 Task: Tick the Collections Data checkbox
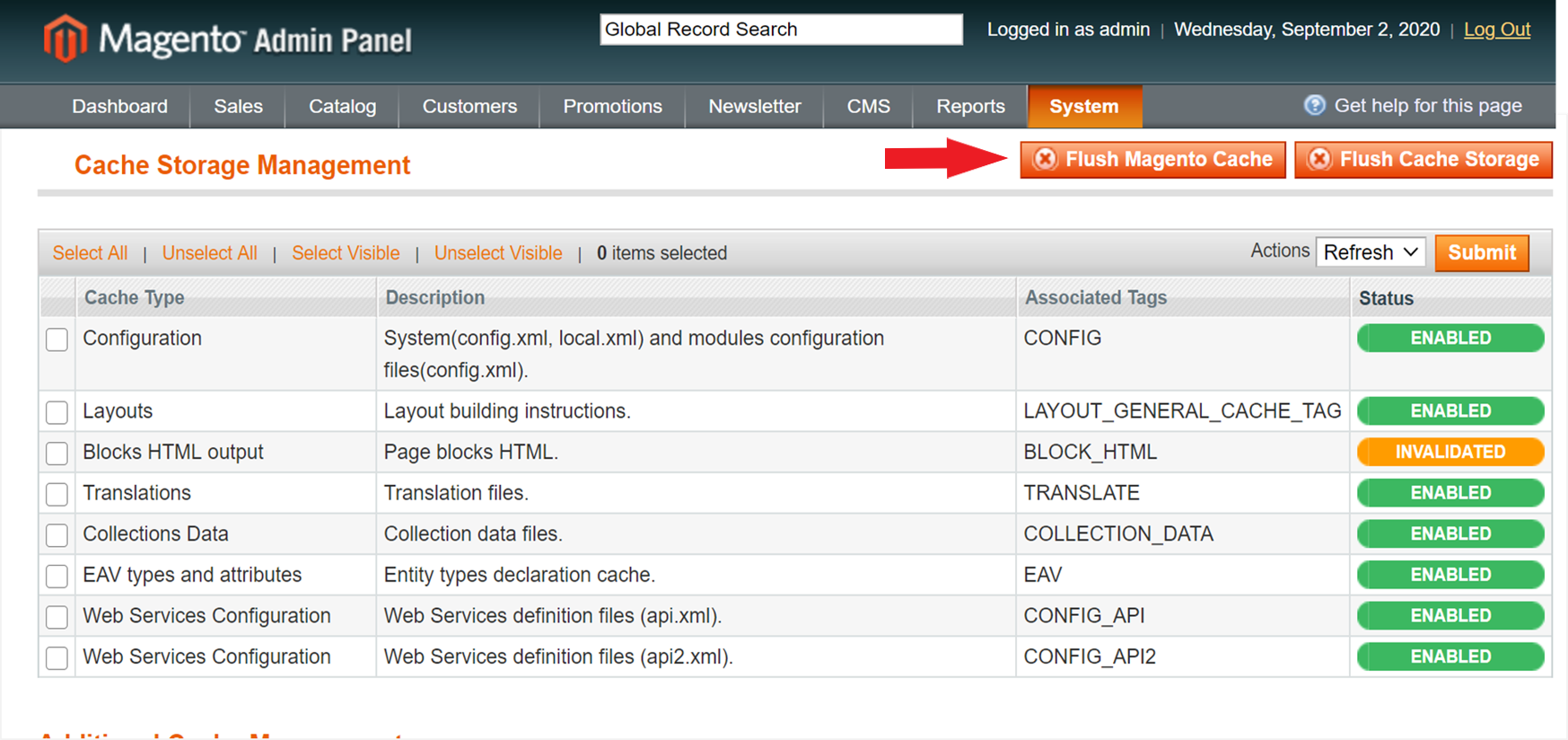[57, 535]
